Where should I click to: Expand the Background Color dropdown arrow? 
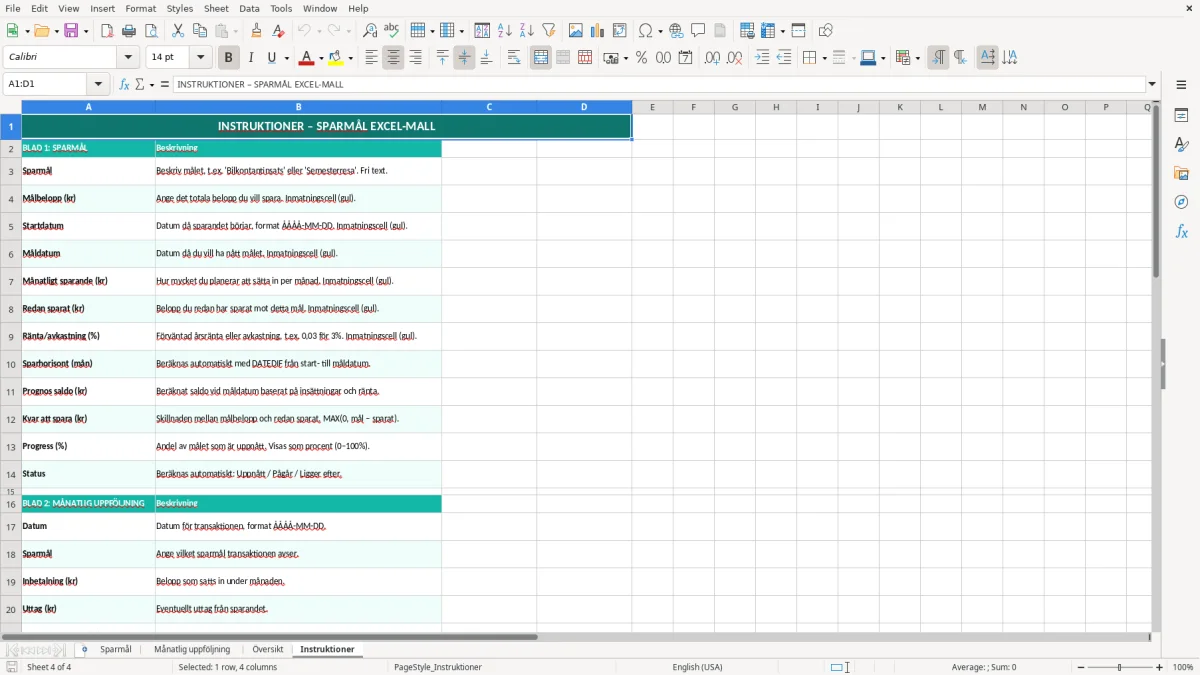pos(351,58)
